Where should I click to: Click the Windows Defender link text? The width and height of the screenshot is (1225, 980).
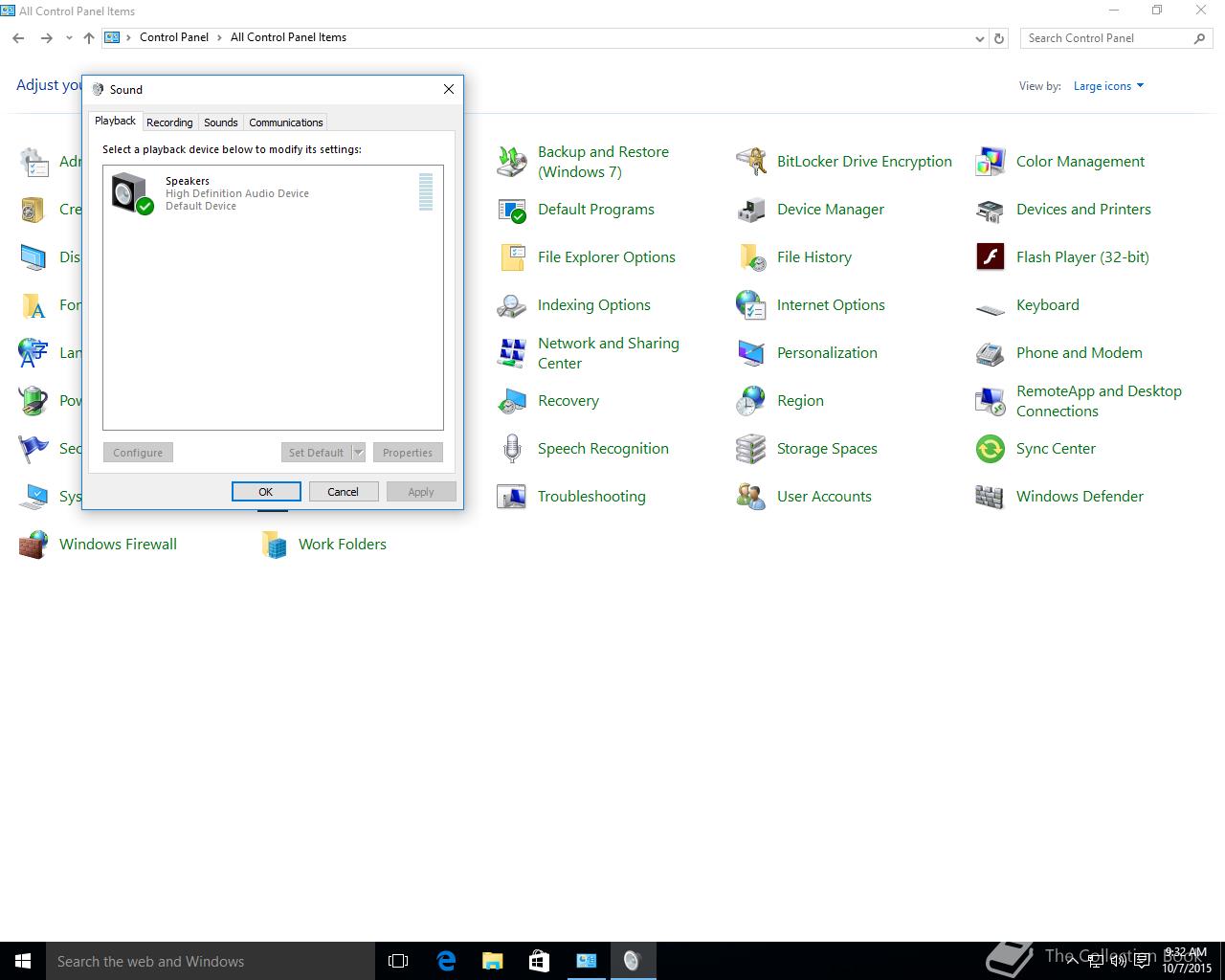pyautogui.click(x=1080, y=496)
